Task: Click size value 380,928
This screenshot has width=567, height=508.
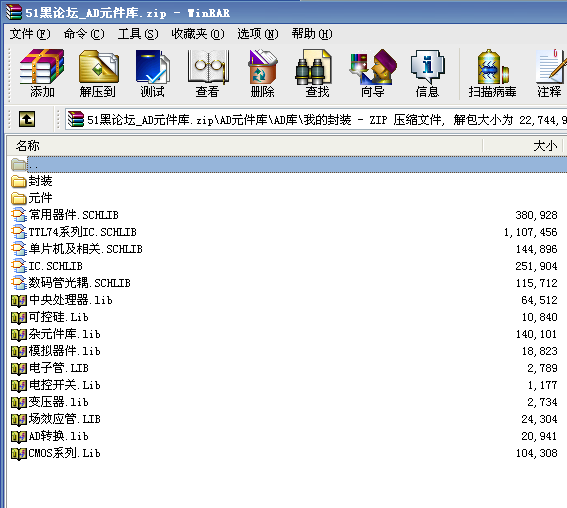Action: pyautogui.click(x=537, y=215)
